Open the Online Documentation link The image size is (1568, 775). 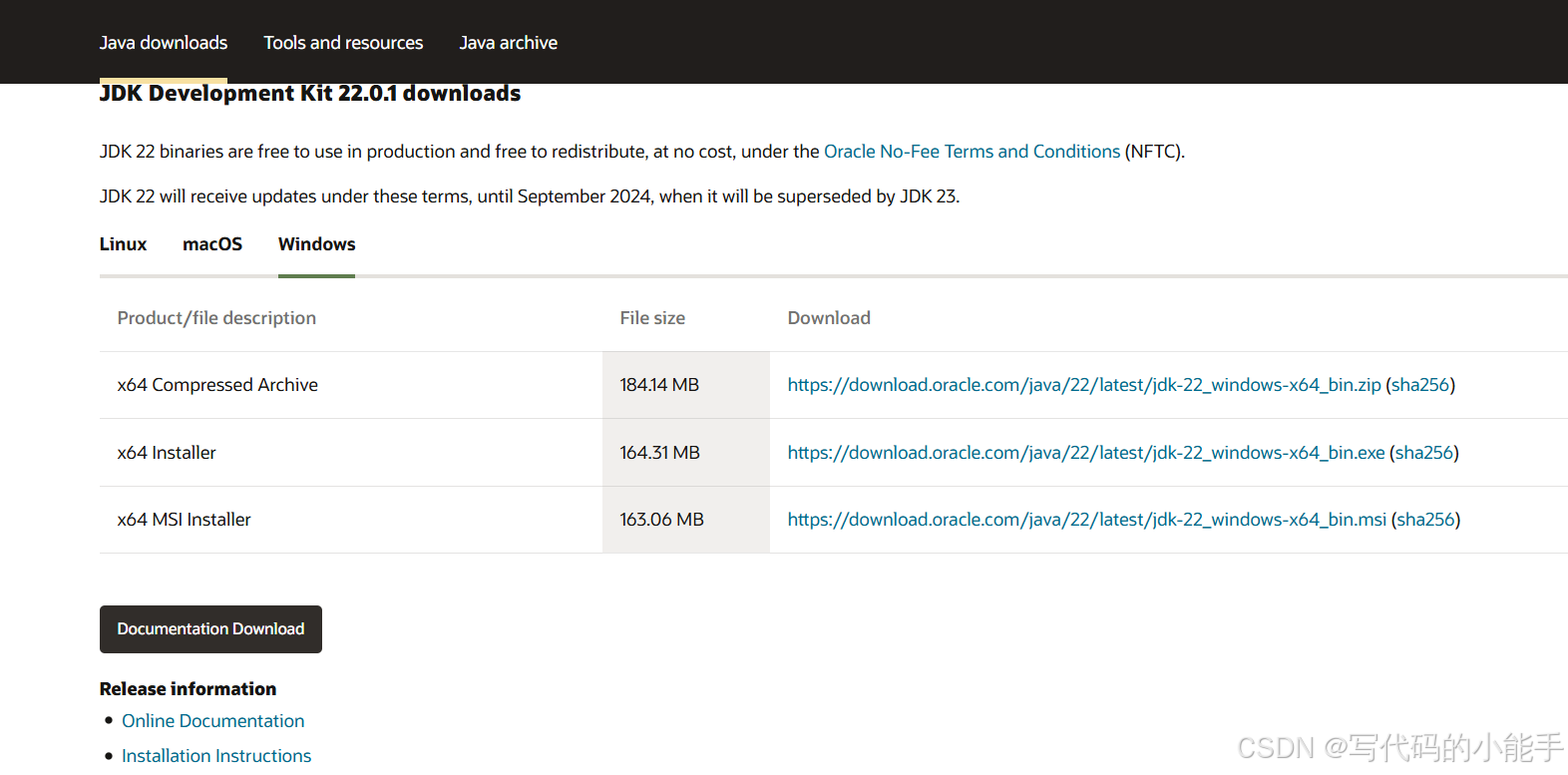coord(212,721)
